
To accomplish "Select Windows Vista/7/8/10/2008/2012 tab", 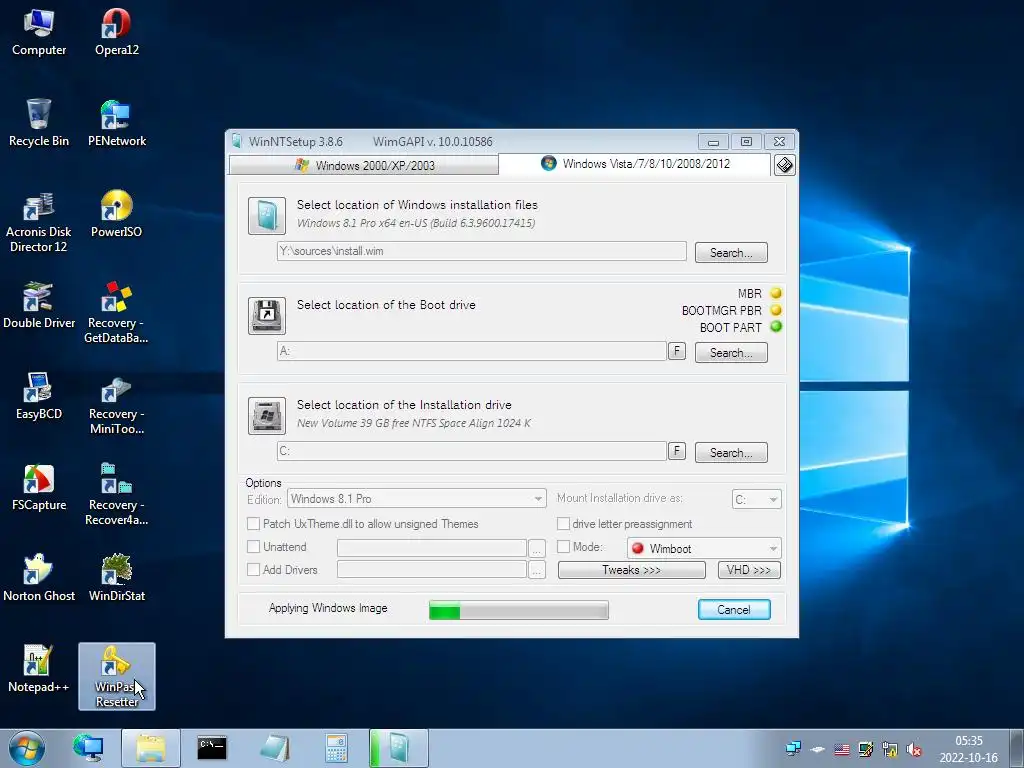I will [635, 164].
